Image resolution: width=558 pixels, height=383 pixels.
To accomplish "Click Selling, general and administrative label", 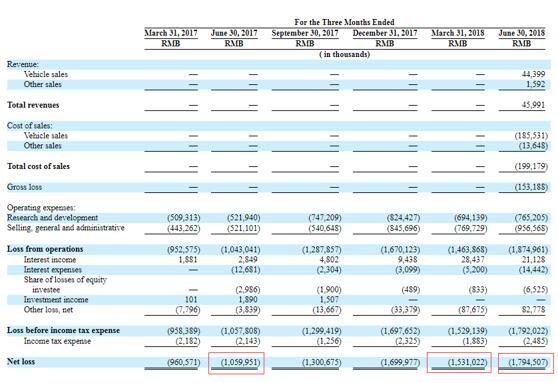I will (x=66, y=228).
